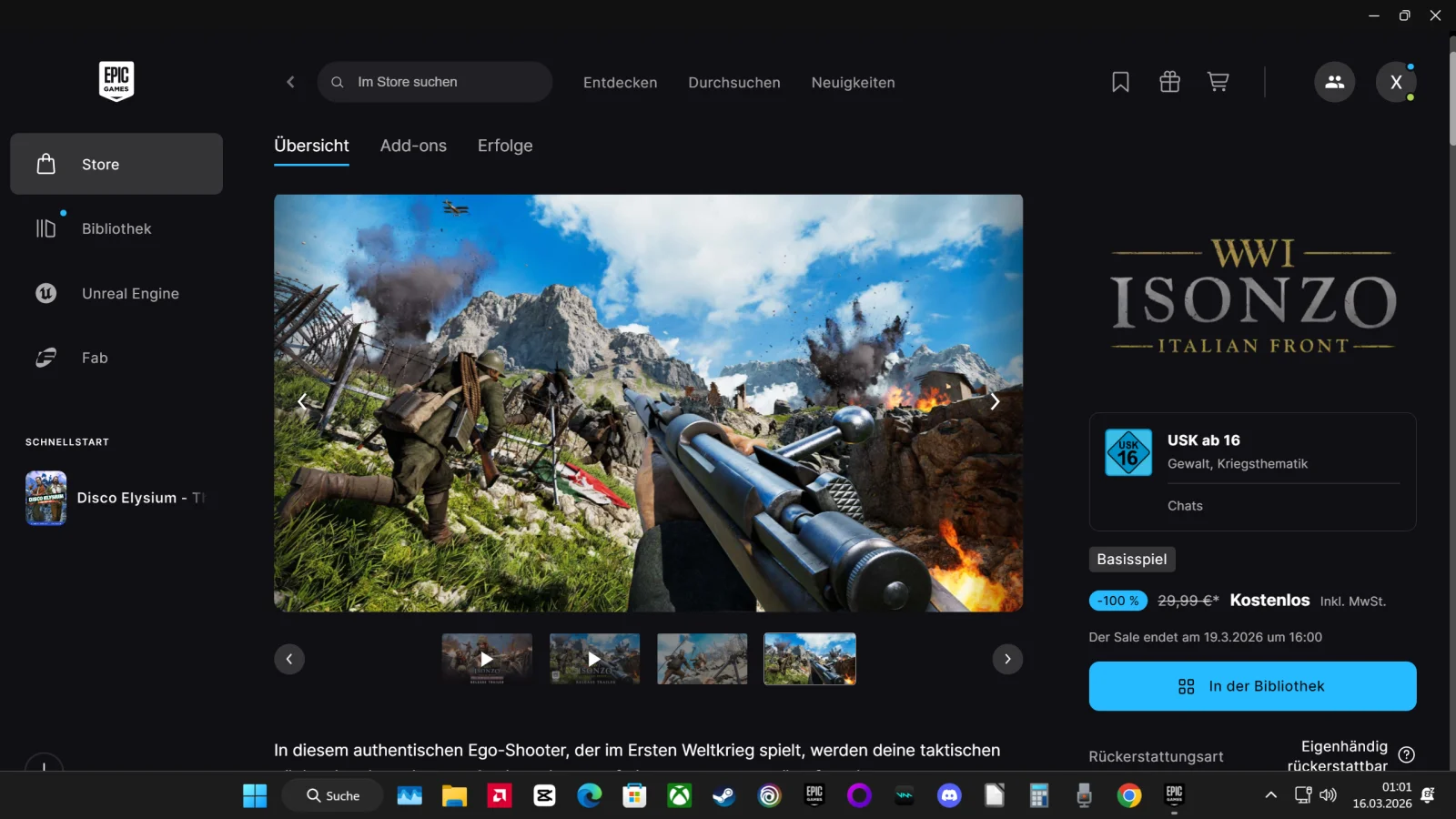Viewport: 1456px width, 819px height.
Task: Open Bibliothek in the left sidebar
Action: click(116, 228)
